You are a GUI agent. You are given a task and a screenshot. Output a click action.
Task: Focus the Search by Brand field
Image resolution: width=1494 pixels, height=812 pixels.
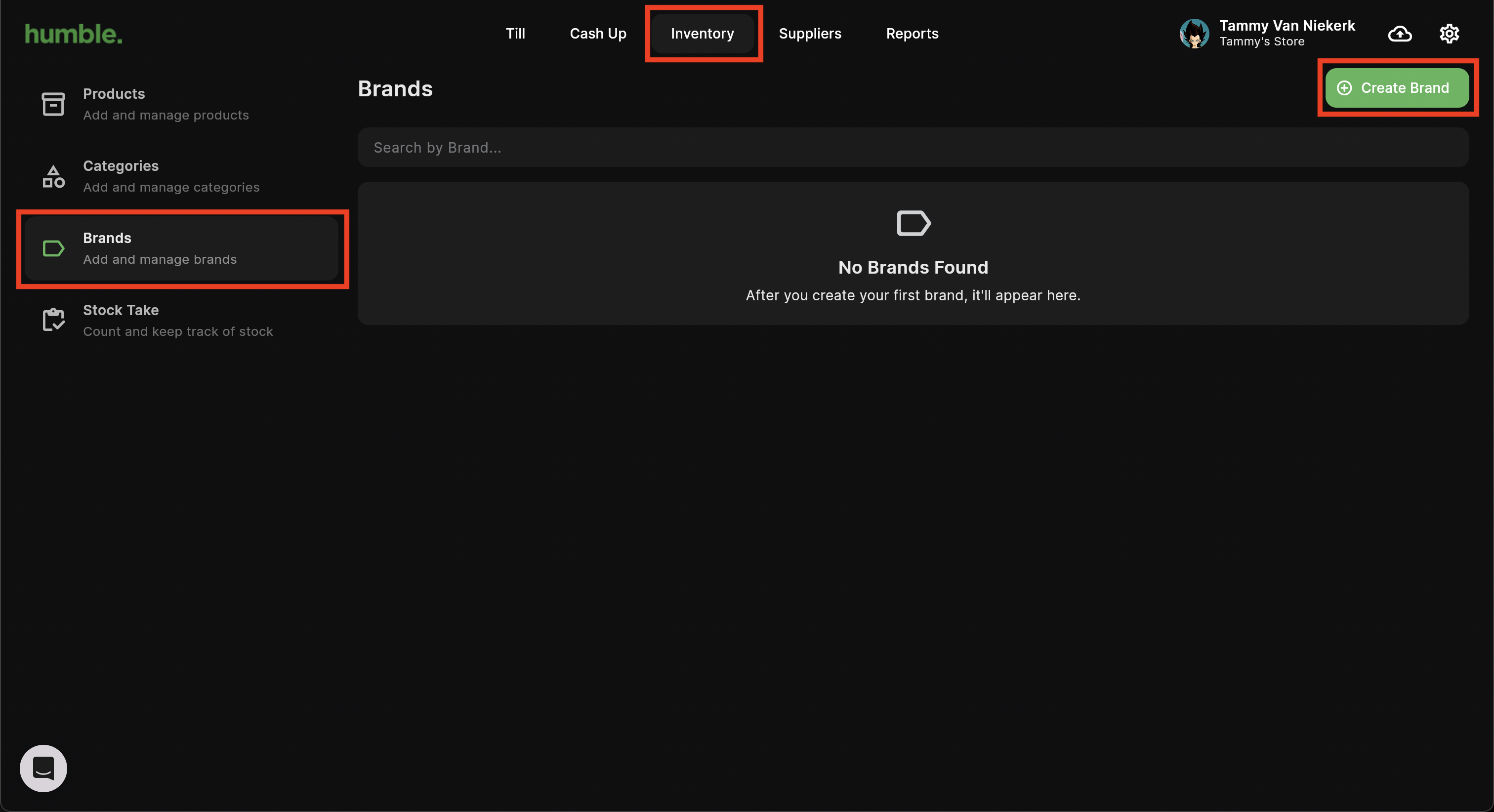[913, 147]
